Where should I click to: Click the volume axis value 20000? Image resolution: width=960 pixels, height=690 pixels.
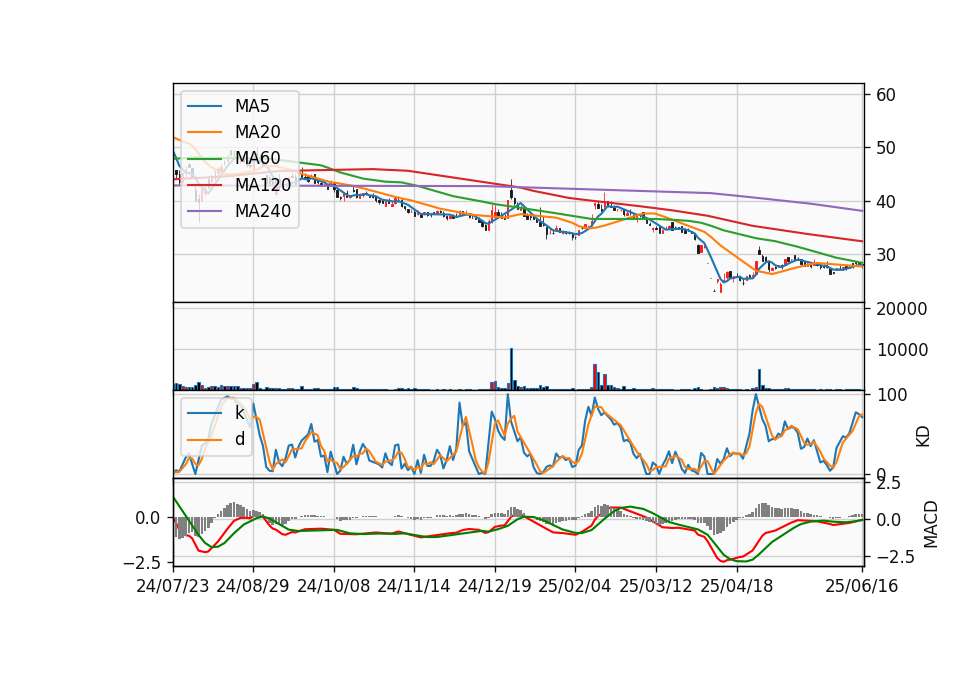[902, 309]
